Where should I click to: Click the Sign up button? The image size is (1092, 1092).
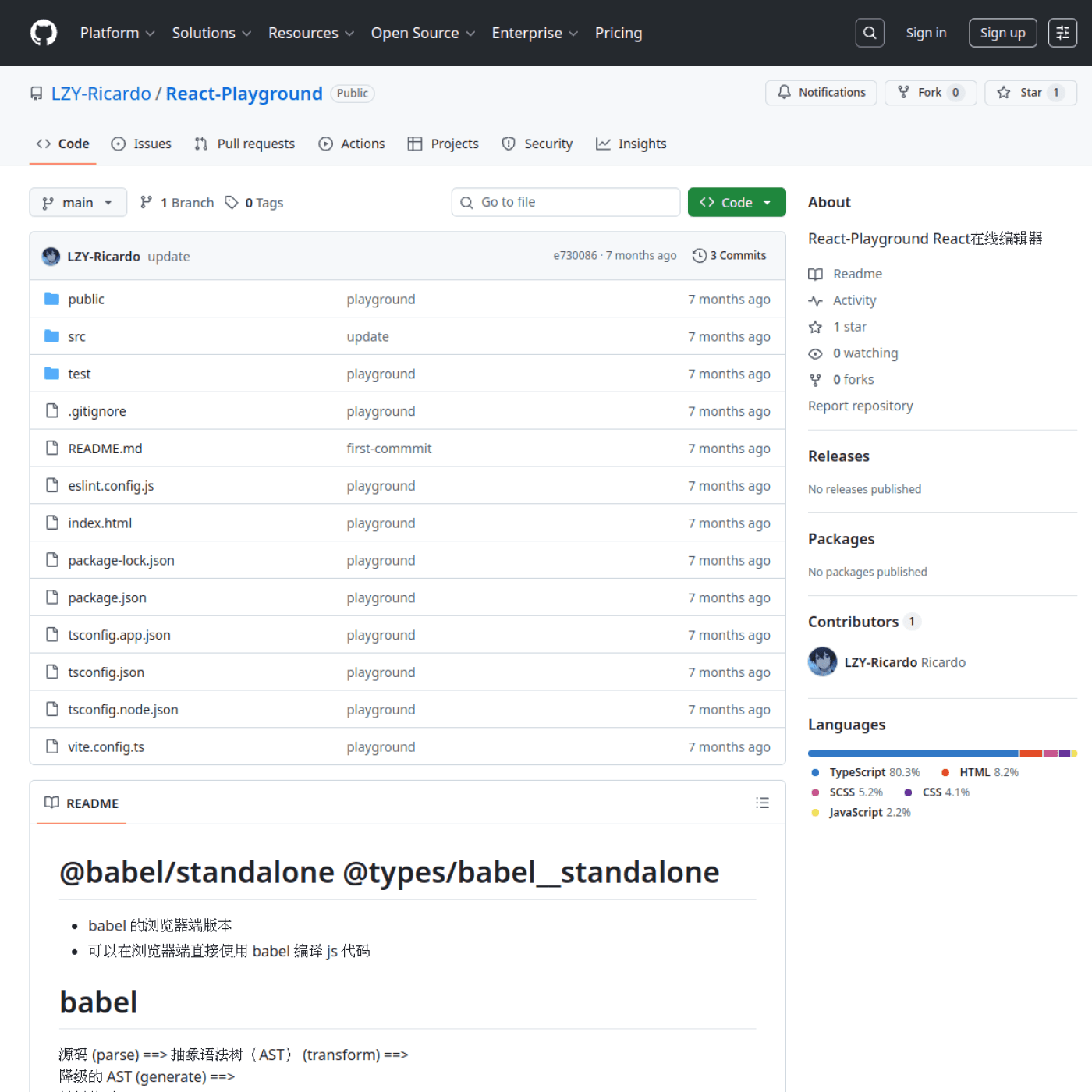(1002, 32)
